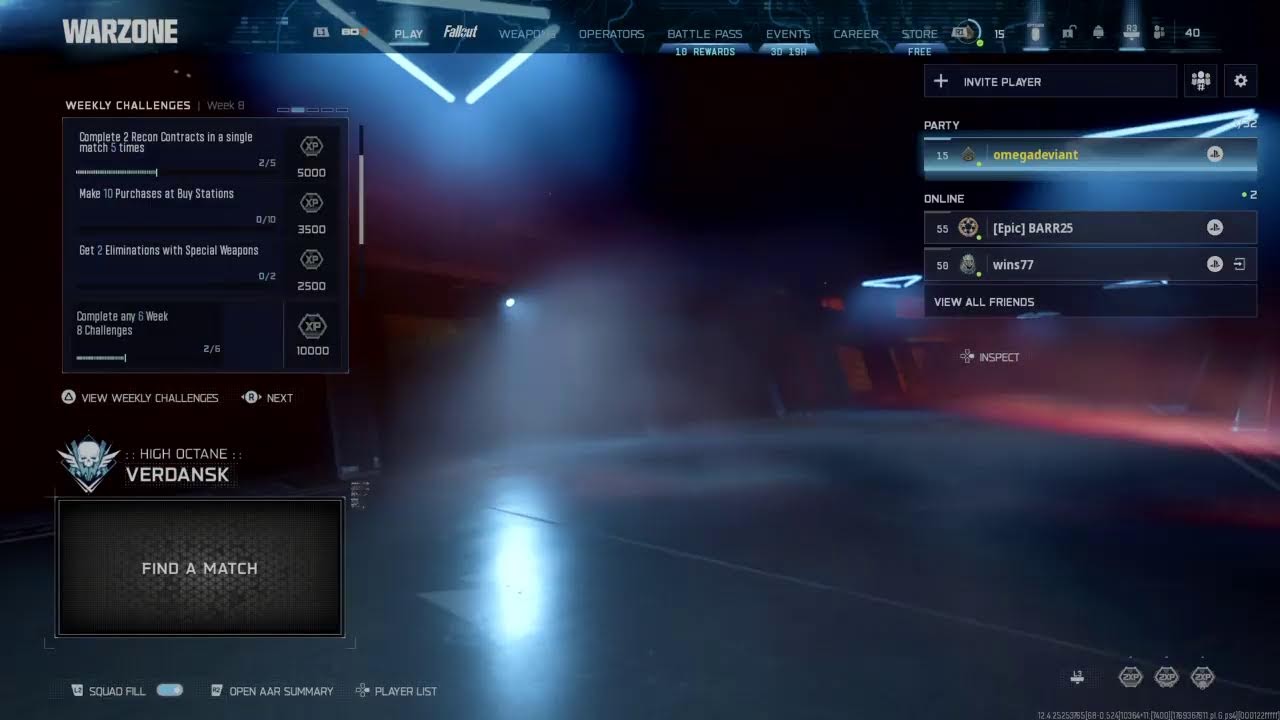This screenshot has width=1280, height=720.
Task: Click the triangle button icon for weekly challenges
Action: (x=68, y=397)
